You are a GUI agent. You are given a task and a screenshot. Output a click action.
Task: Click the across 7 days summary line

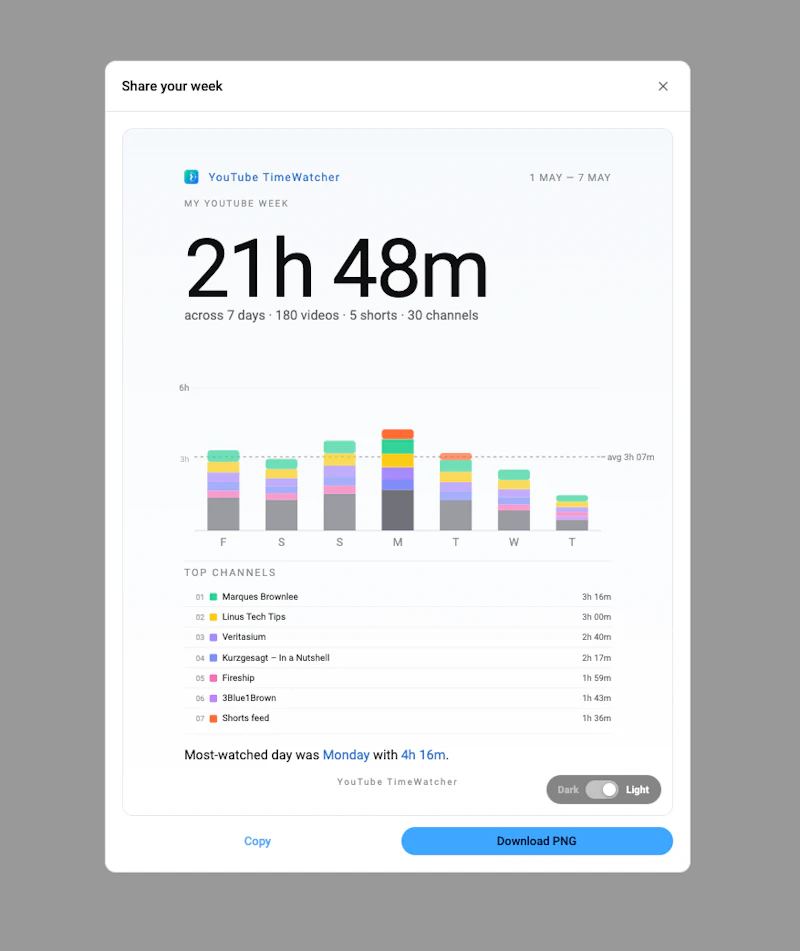coord(331,315)
